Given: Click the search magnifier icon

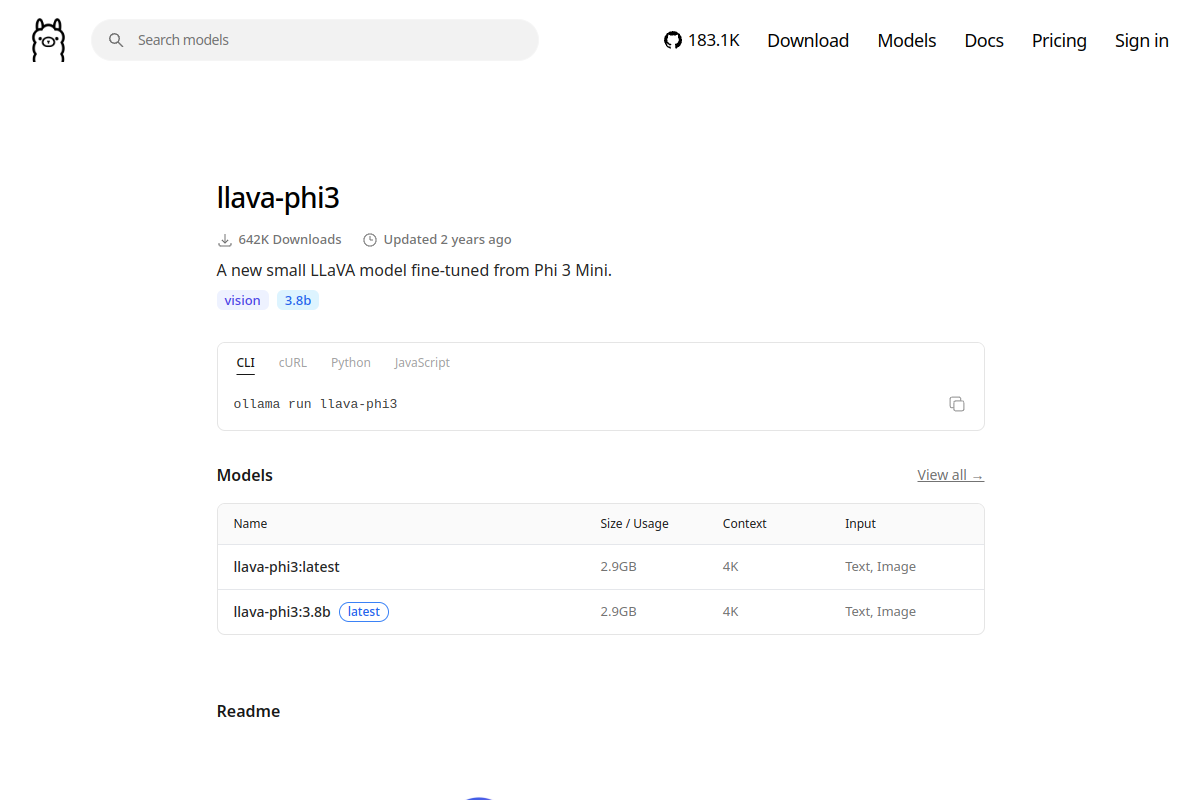Looking at the screenshot, I should click(116, 40).
